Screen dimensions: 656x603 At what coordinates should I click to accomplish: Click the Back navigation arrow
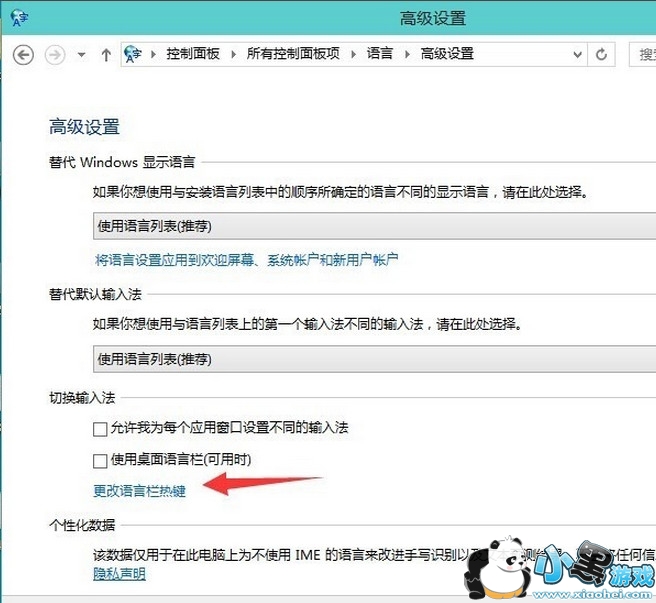(x=23, y=55)
